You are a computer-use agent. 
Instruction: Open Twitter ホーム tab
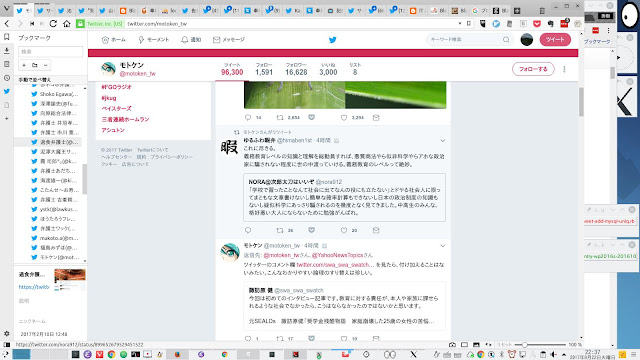point(113,40)
